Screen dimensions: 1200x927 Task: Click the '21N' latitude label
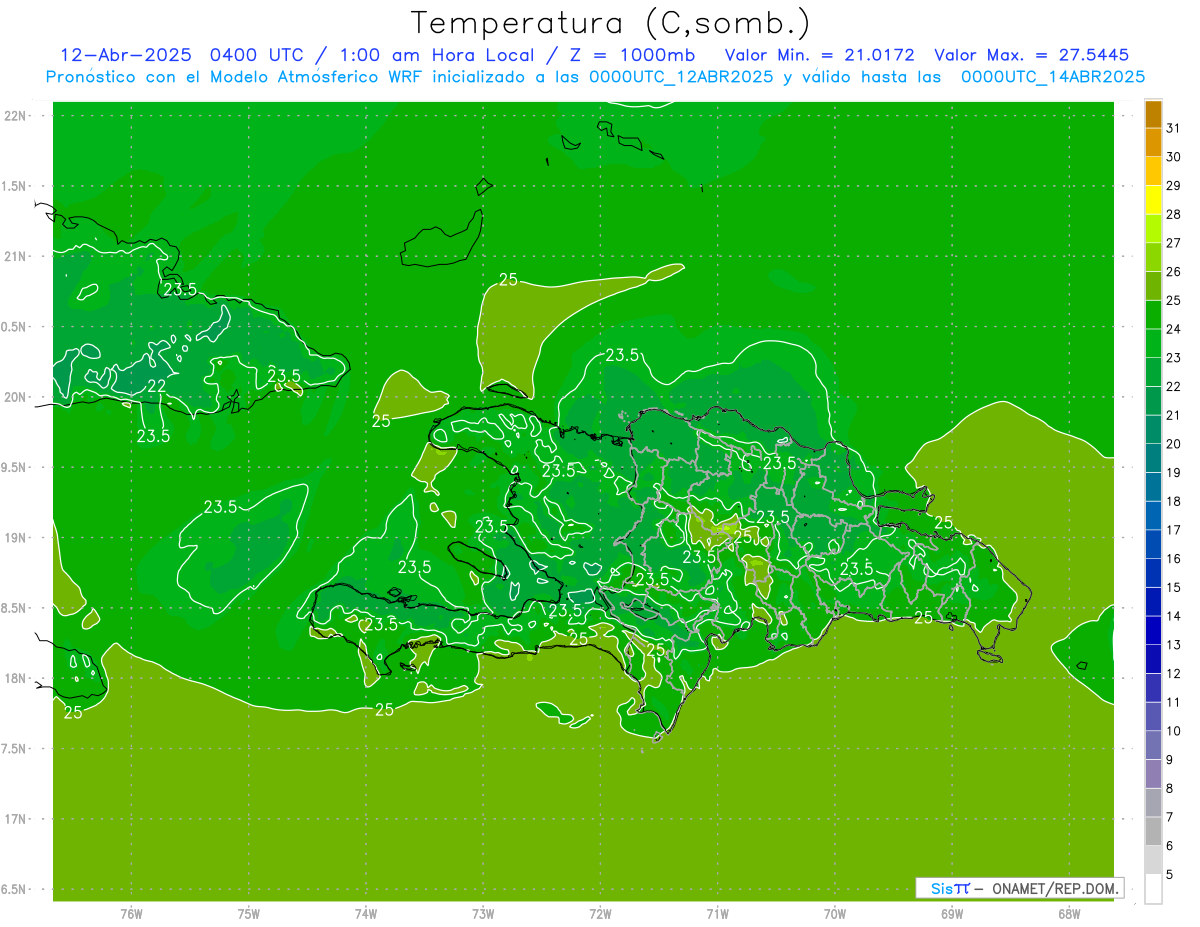pyautogui.click(x=15, y=256)
